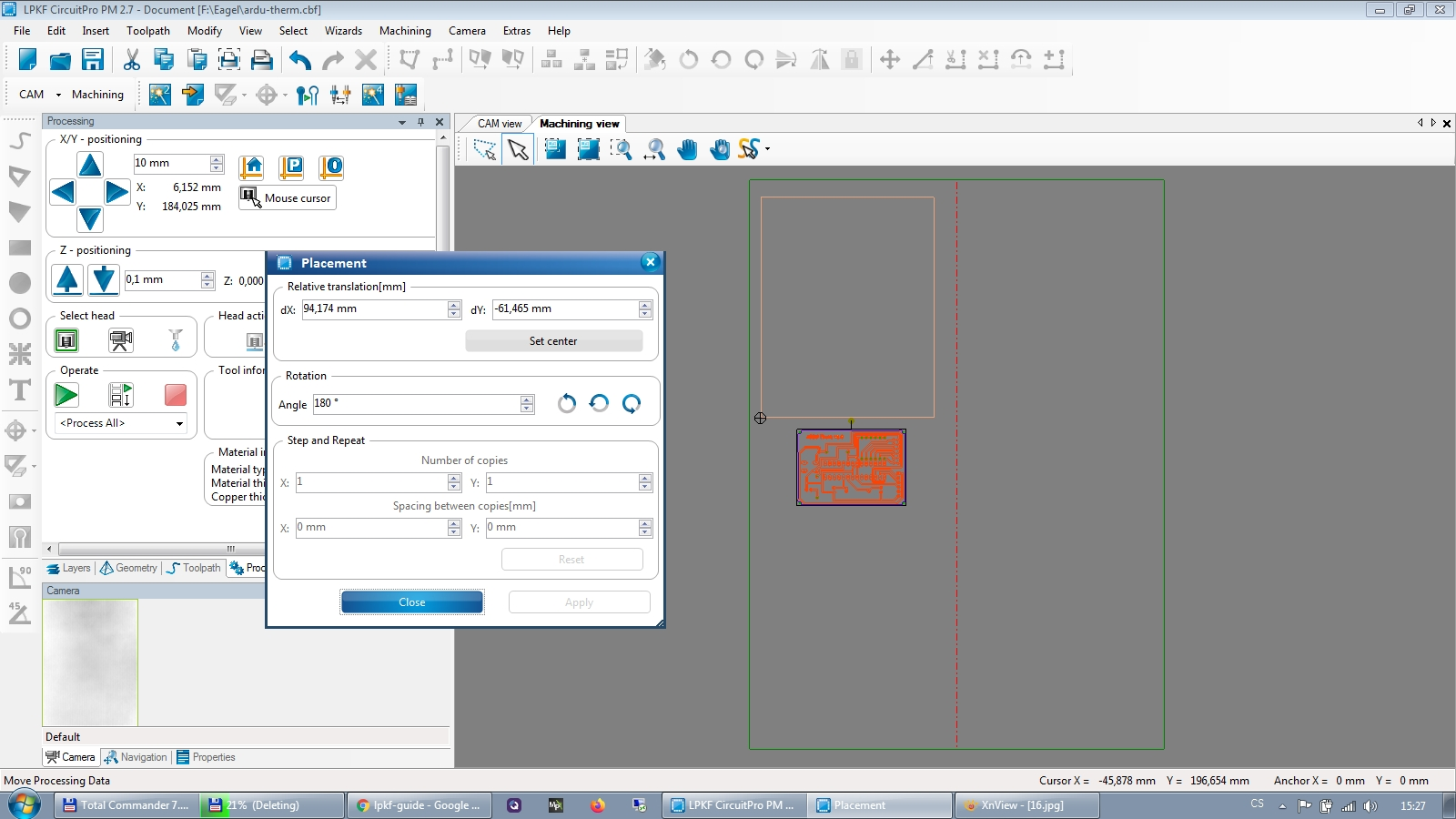The height and width of the screenshot is (819, 1456).
Task: Switch to the Layers tab
Action: tap(69, 568)
